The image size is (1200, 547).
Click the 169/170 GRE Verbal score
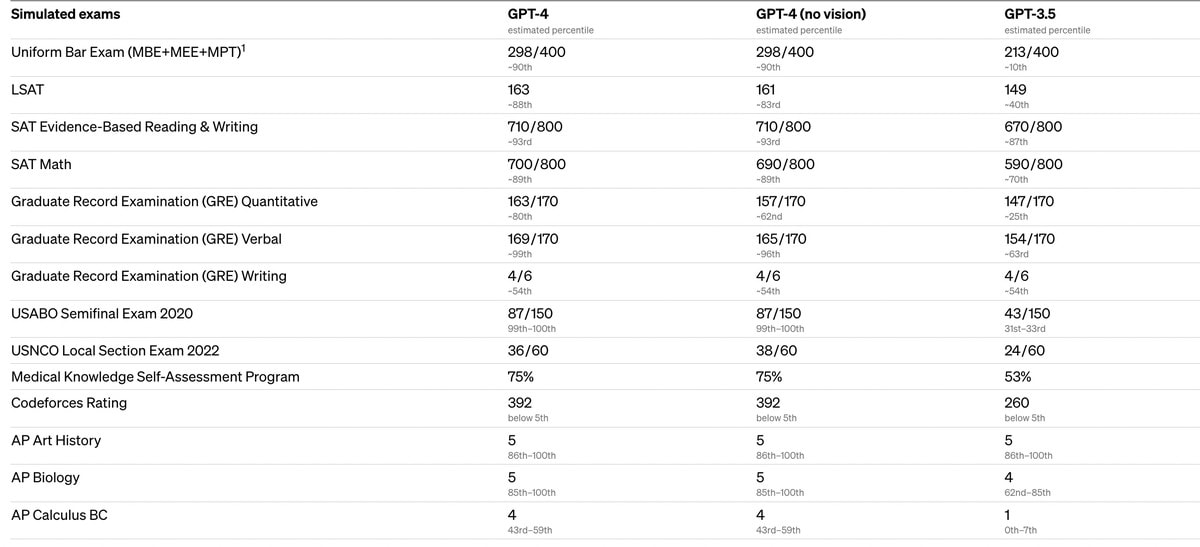[x=532, y=239]
